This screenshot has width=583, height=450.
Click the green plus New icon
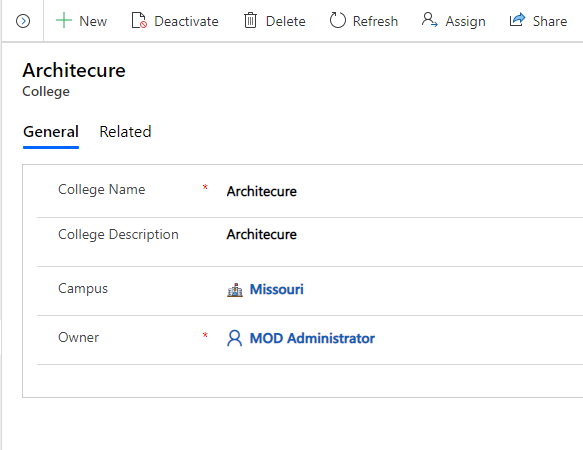click(64, 20)
